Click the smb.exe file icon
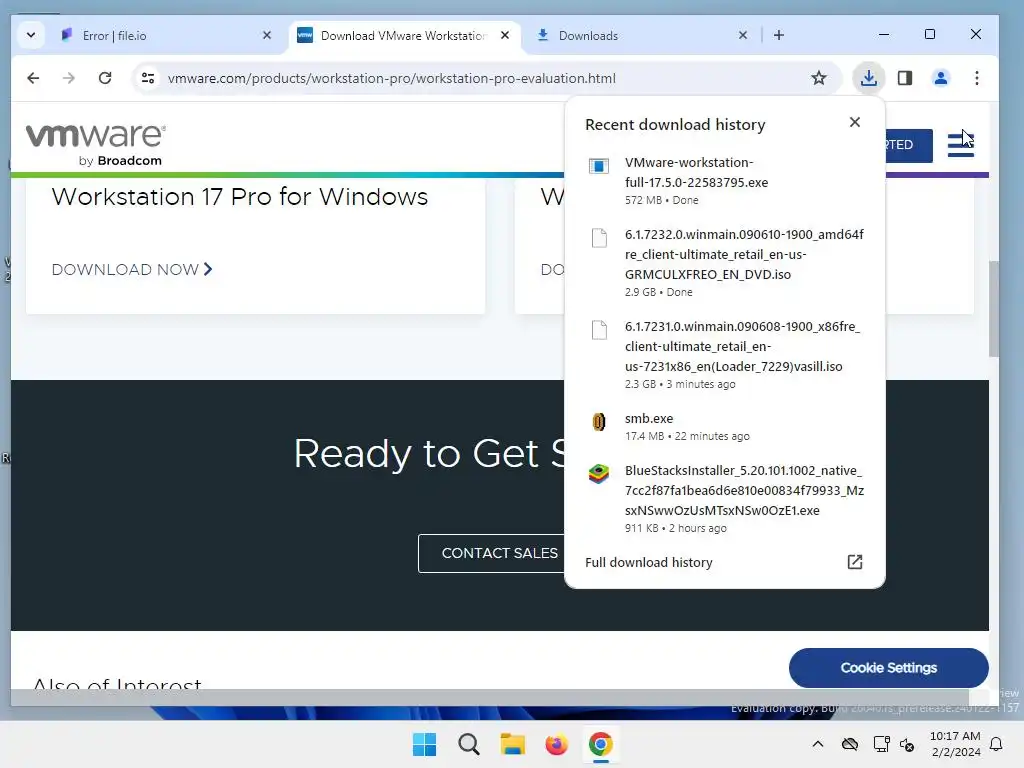This screenshot has height=768, width=1024. tap(599, 422)
